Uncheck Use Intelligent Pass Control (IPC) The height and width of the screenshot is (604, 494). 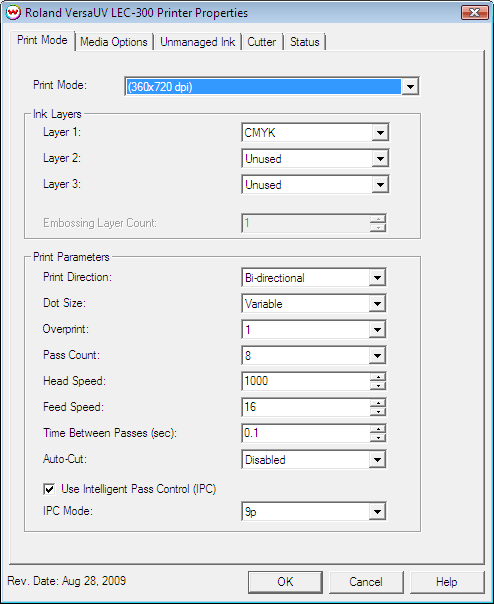(x=49, y=489)
